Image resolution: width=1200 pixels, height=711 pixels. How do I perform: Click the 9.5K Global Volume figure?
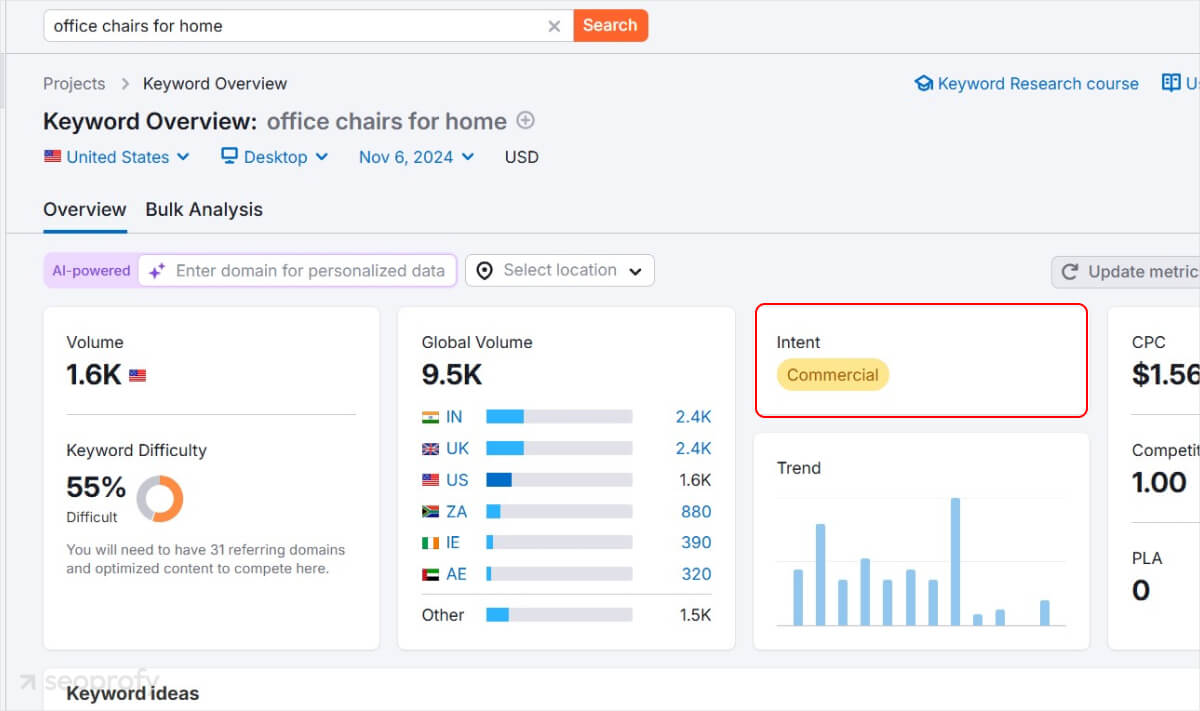point(452,375)
